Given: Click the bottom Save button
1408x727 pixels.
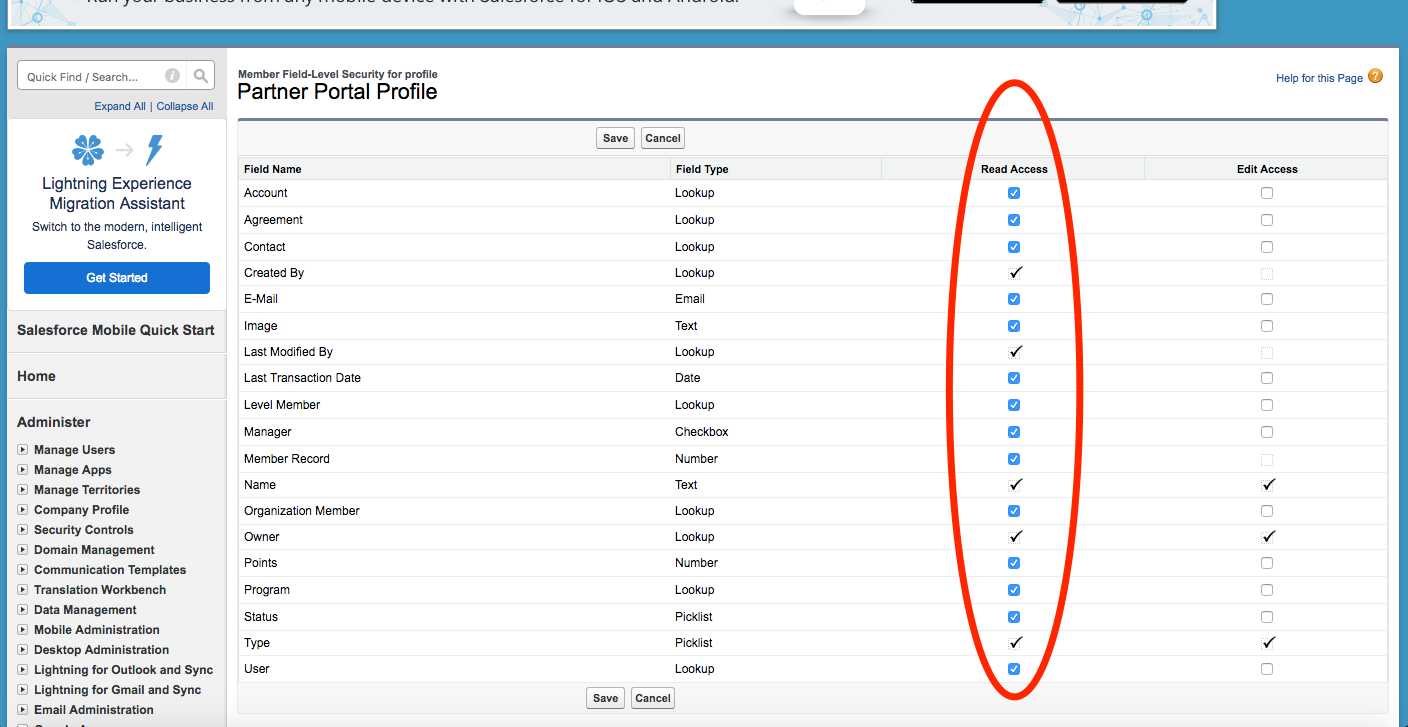Looking at the screenshot, I should [606, 698].
